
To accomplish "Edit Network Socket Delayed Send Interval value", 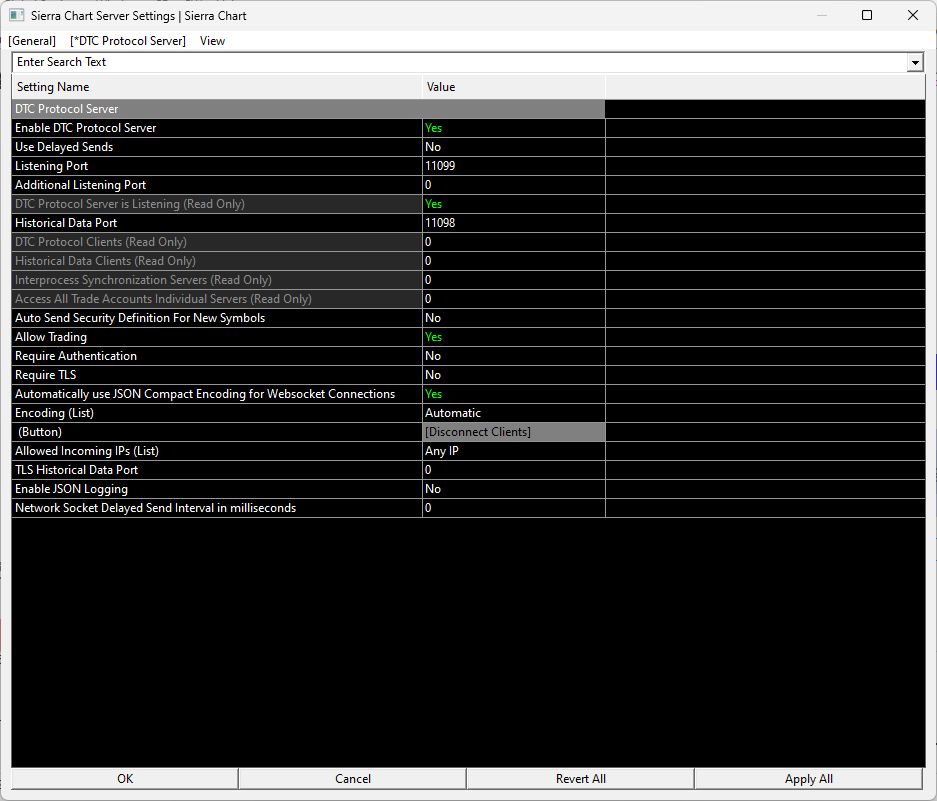I will (x=514, y=508).
